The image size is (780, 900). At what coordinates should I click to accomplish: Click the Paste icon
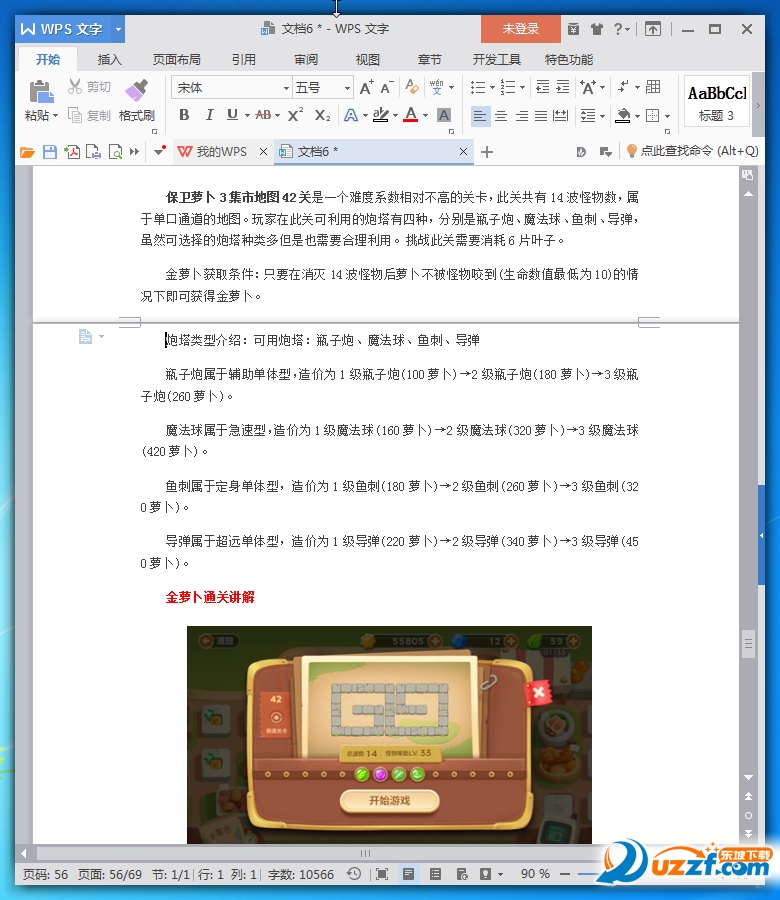tap(41, 91)
